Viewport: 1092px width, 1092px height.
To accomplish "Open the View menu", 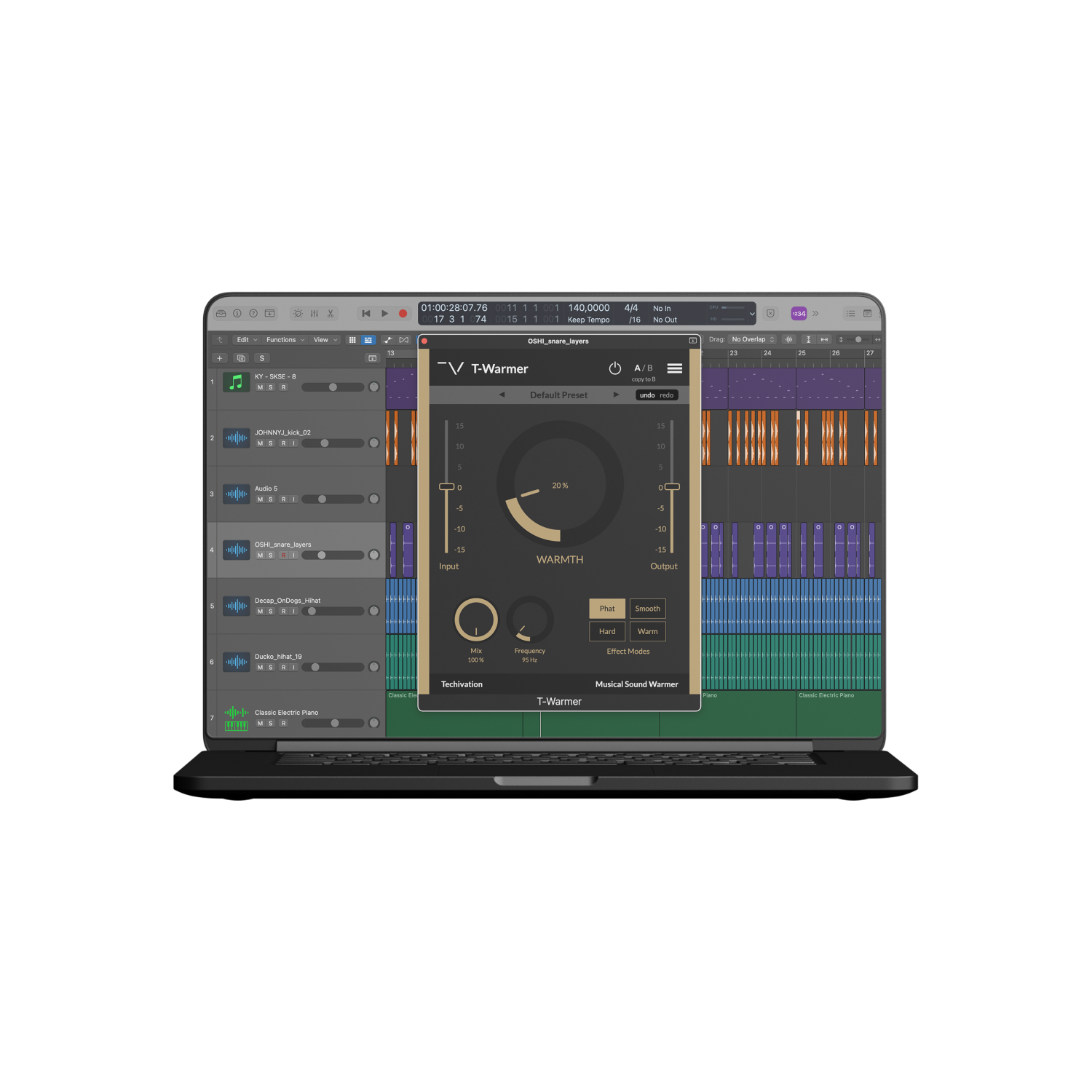I will pos(325,340).
